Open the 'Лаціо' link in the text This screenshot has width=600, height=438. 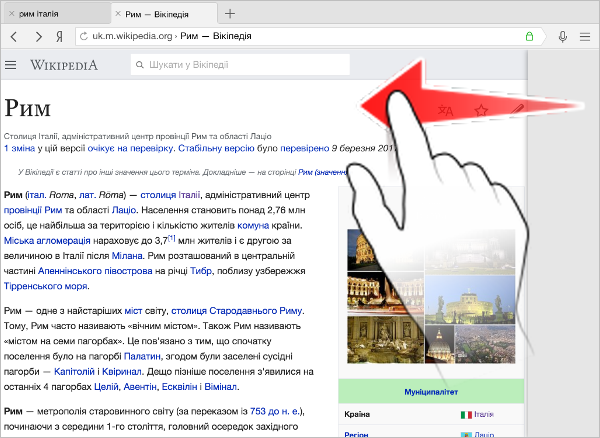[124, 210]
